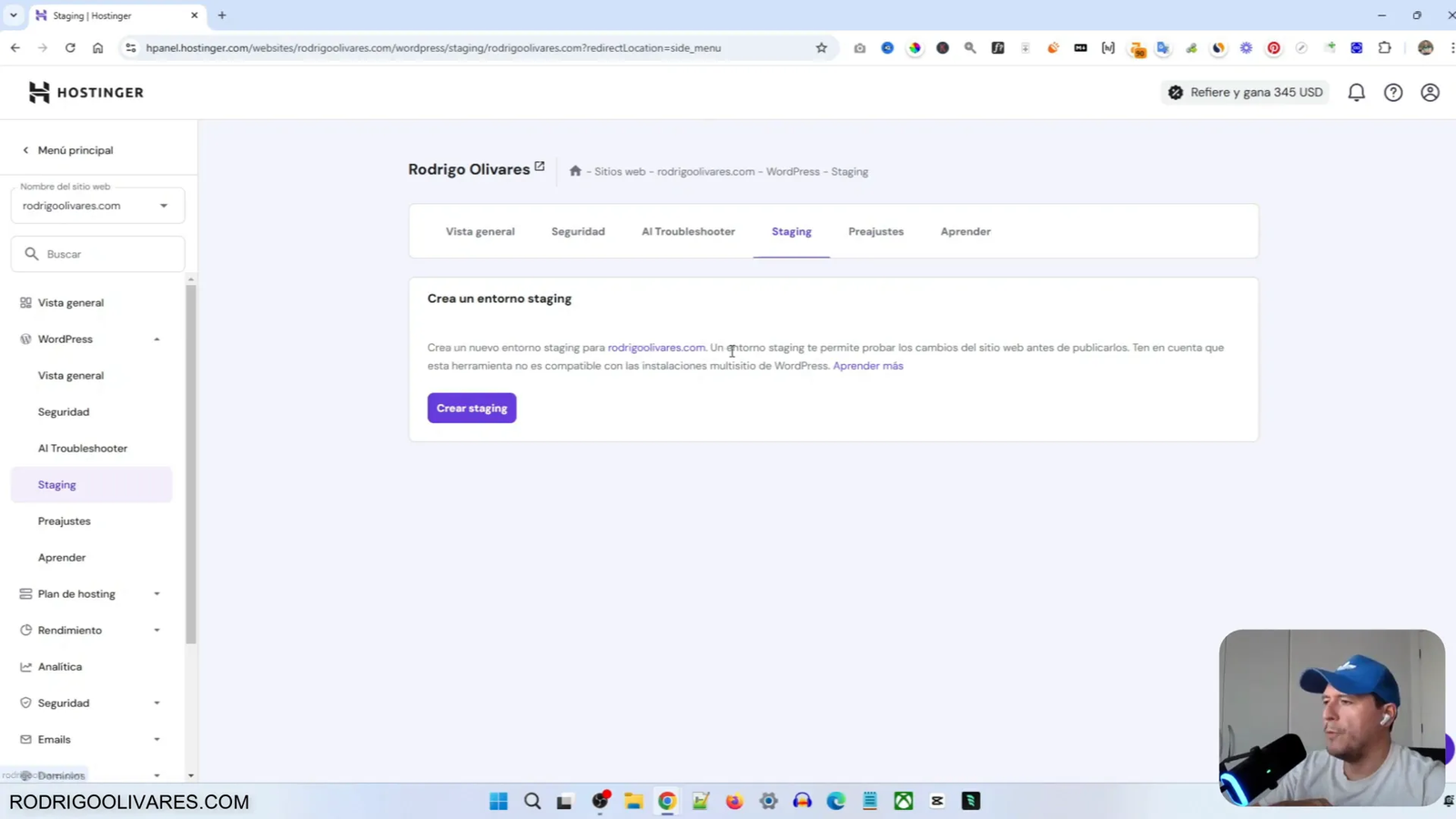This screenshot has width=1456, height=819.
Task: Switch to the AI Troubleshooter tab
Action: click(687, 231)
